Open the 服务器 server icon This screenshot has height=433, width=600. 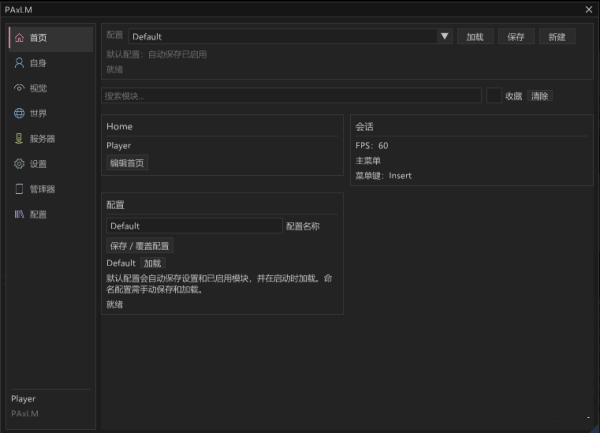[19, 138]
